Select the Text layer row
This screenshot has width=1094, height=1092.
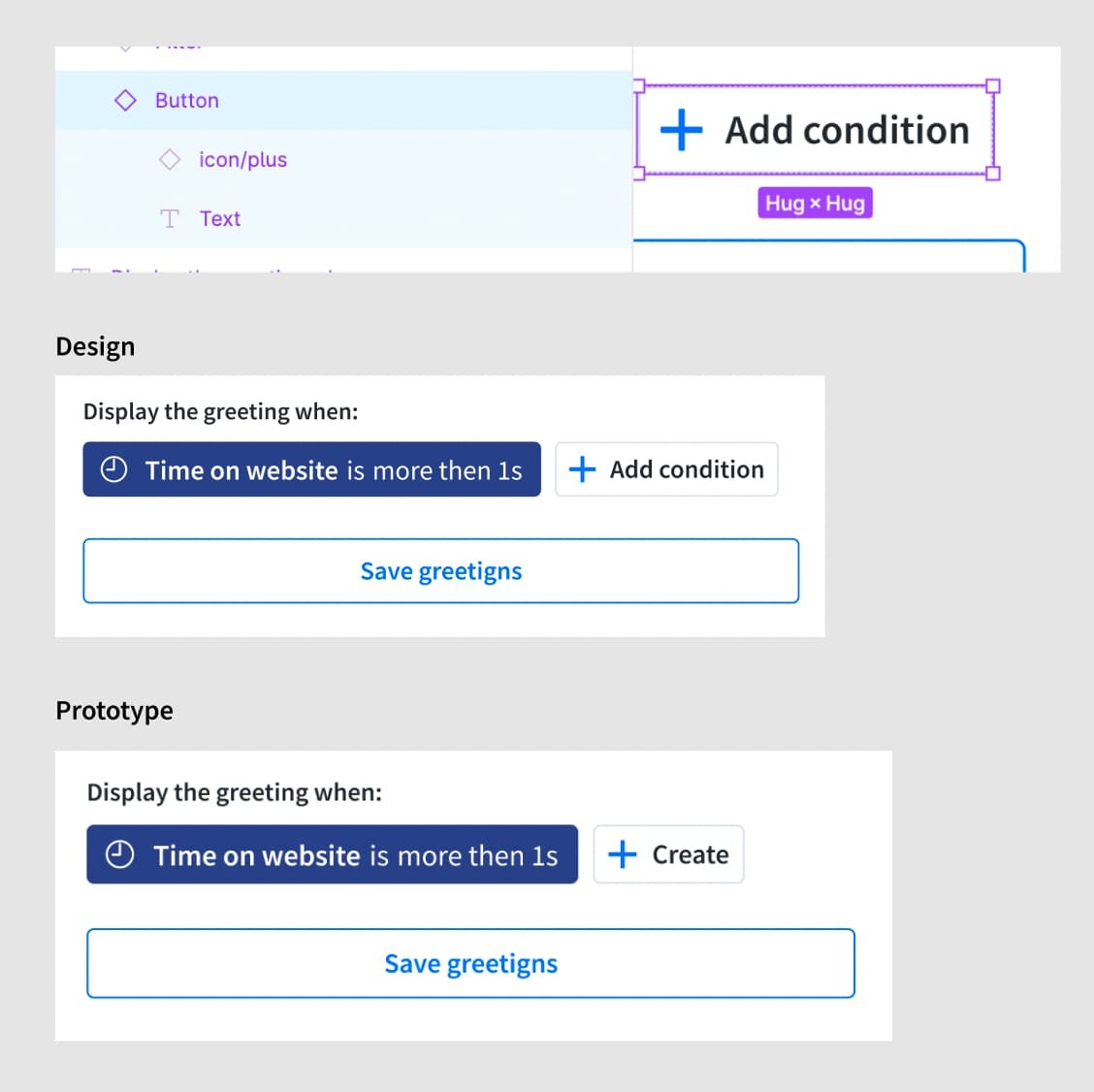coord(344,219)
